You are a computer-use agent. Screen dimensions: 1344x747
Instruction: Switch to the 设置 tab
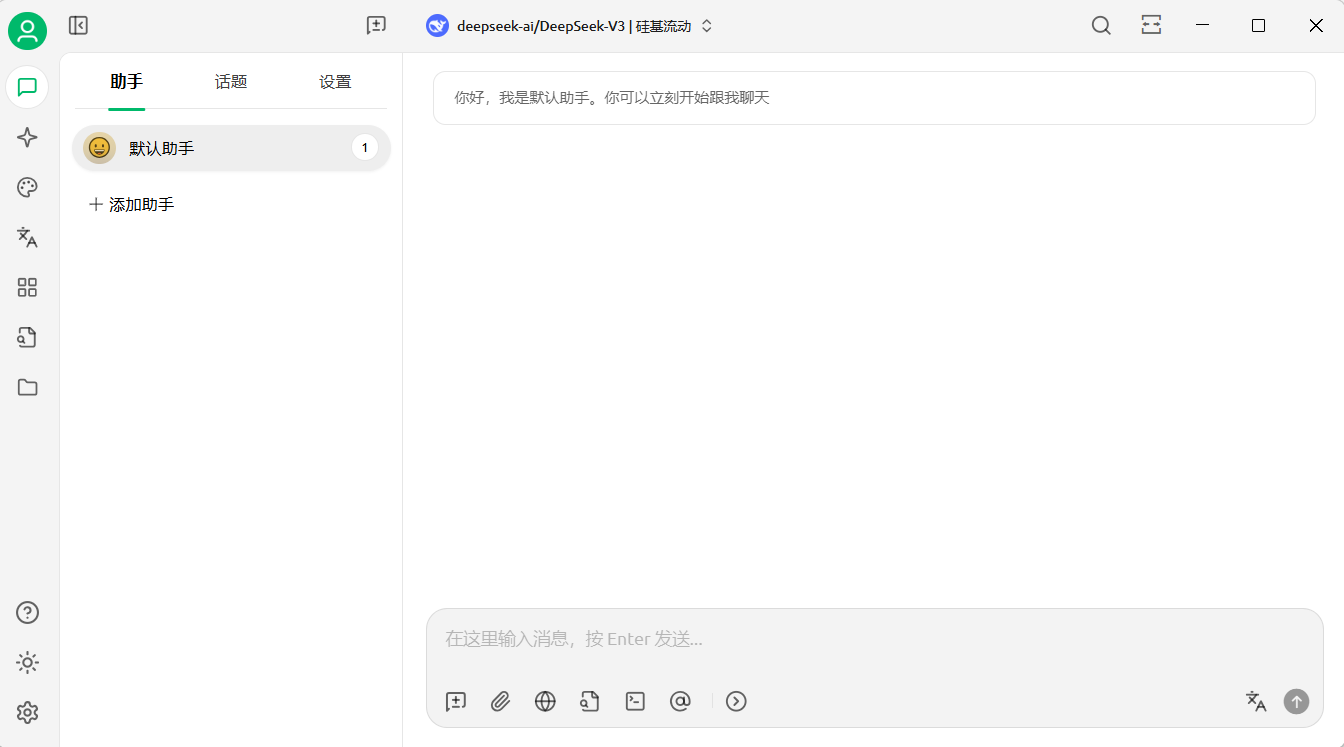(335, 82)
